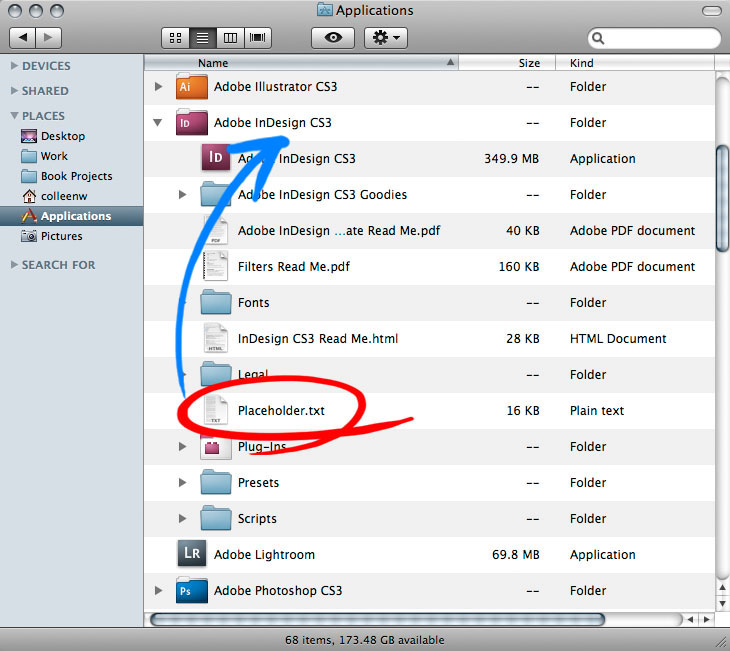Viewport: 730px width, 651px height.
Task: Sort by the Size column header
Action: (507, 63)
